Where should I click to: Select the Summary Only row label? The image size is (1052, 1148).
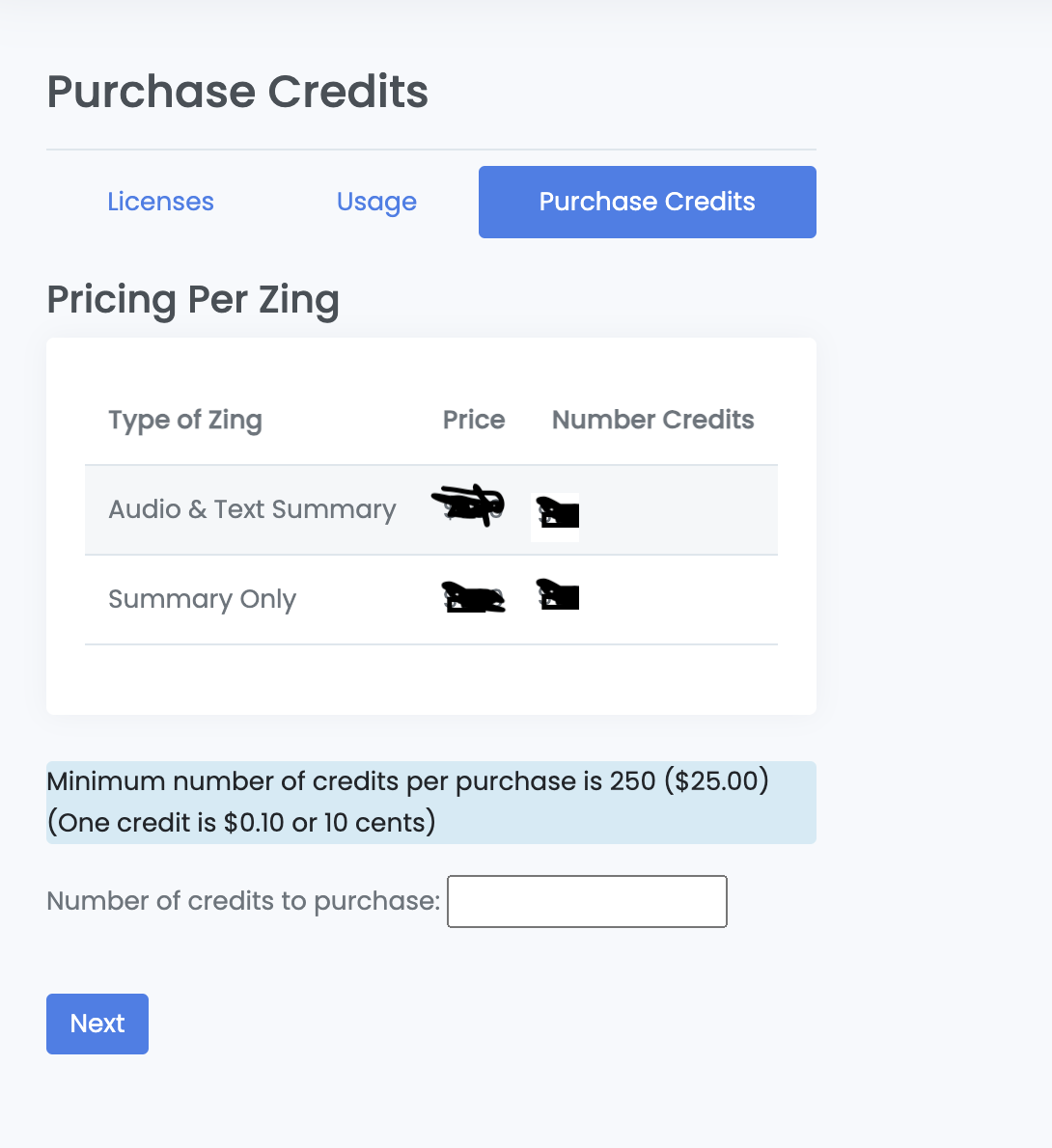point(202,599)
